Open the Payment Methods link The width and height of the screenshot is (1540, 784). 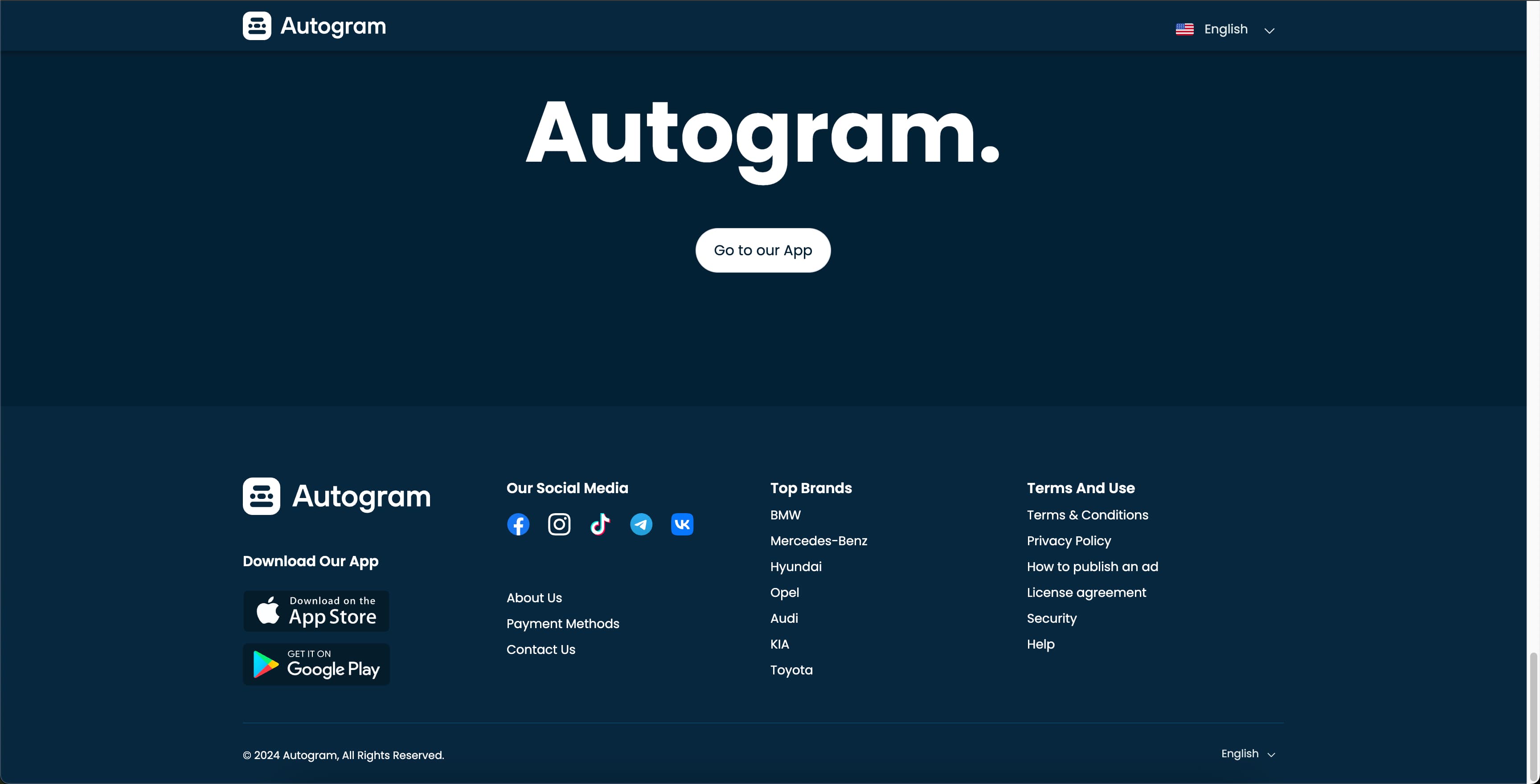tap(562, 623)
